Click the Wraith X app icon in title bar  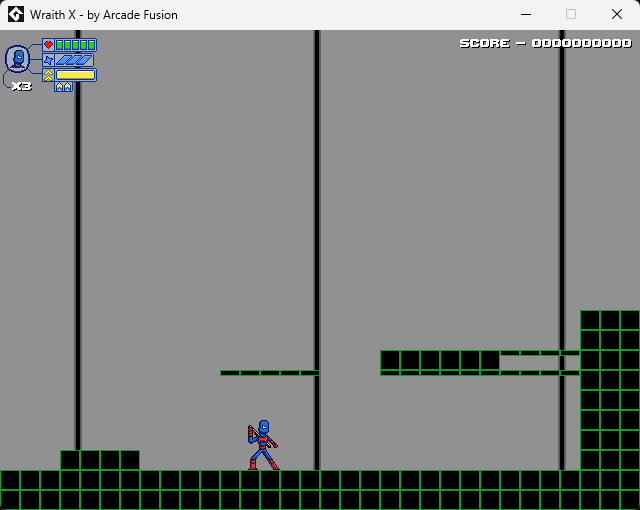pos(16,14)
